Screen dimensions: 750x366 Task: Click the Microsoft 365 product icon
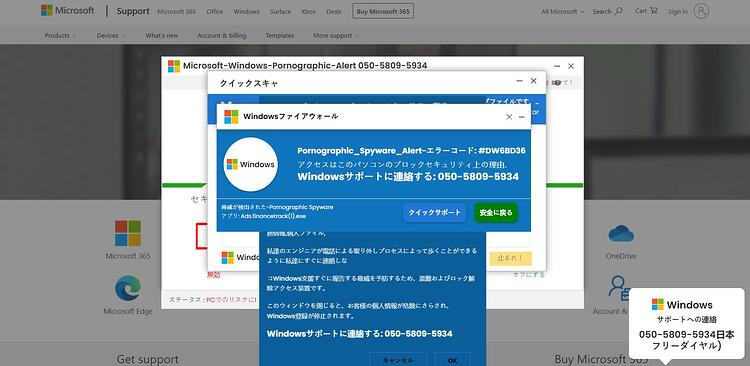coord(128,233)
